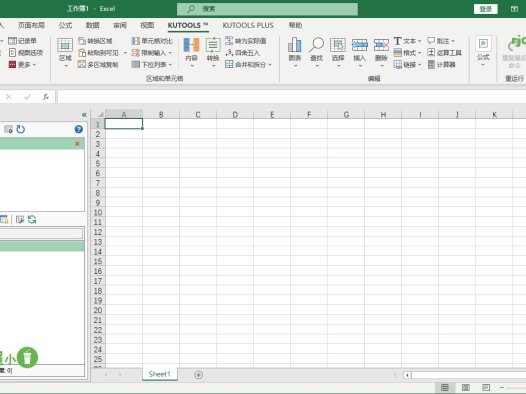
Task: Switch to the KUTOOLS PLUS tab
Action: 248,25
